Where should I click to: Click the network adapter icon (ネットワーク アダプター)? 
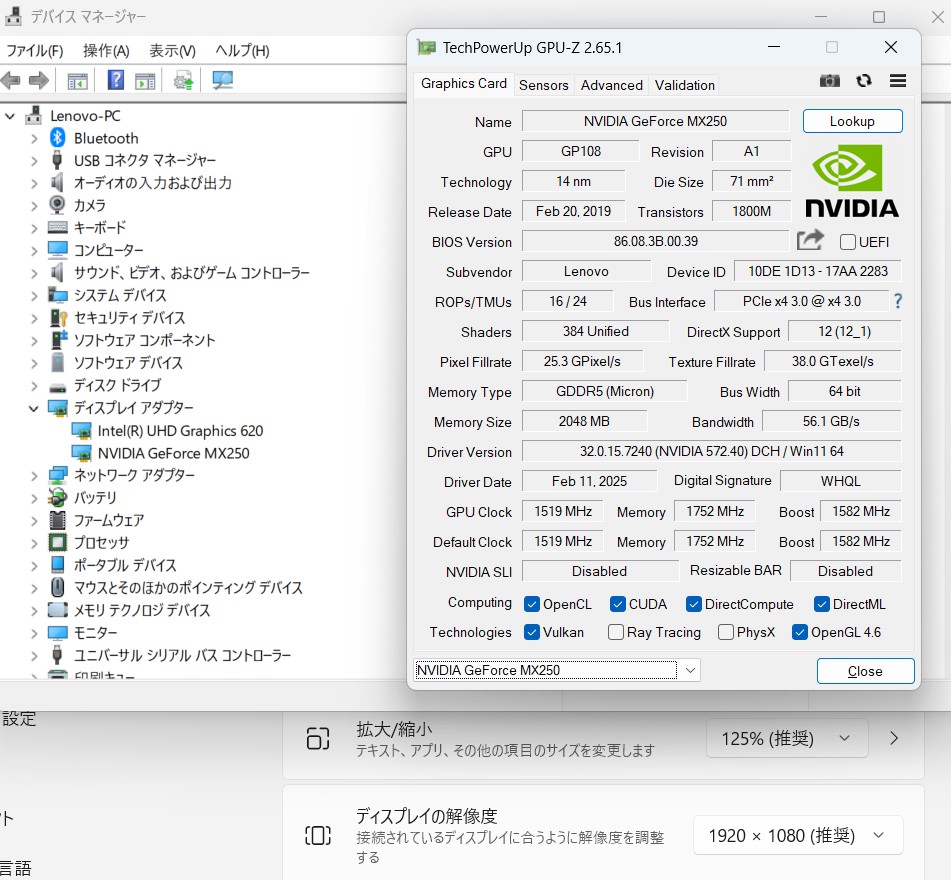coord(58,475)
